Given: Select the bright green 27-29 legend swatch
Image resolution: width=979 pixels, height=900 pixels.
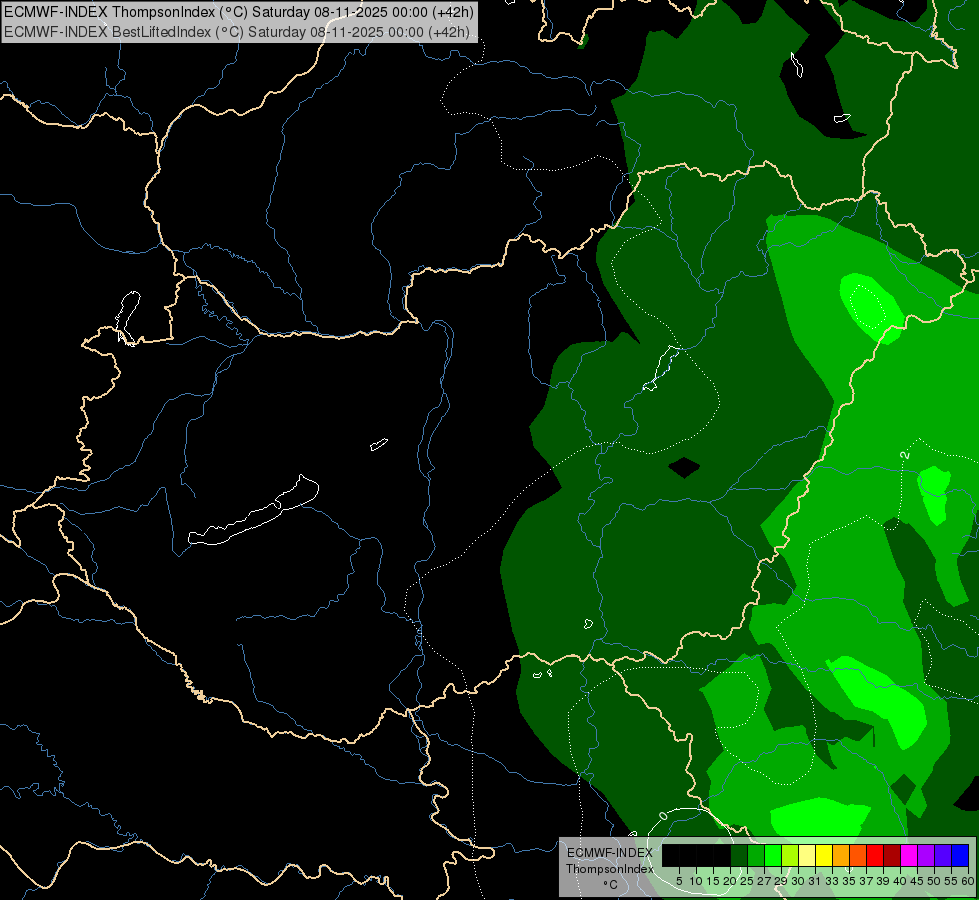Looking at the screenshot, I should (x=773, y=855).
